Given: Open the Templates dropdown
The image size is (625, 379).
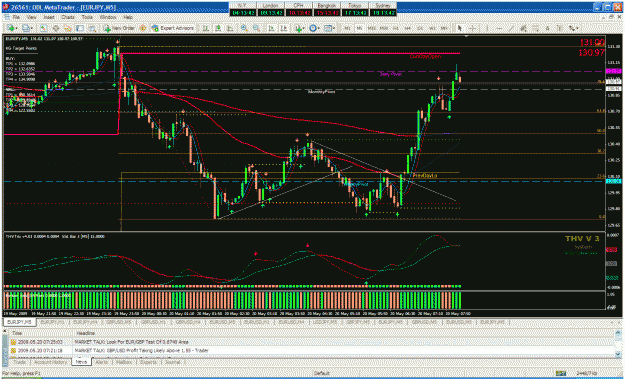Looking at the screenshot, I should click(x=329, y=28).
